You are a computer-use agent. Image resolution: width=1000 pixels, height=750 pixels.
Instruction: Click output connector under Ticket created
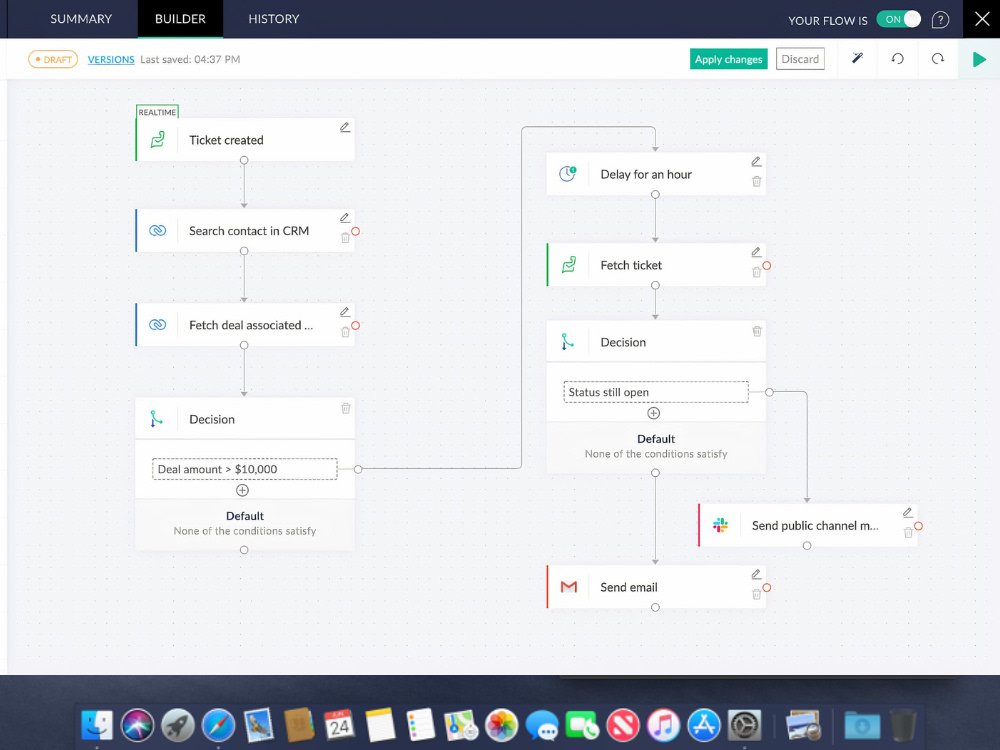(244, 161)
